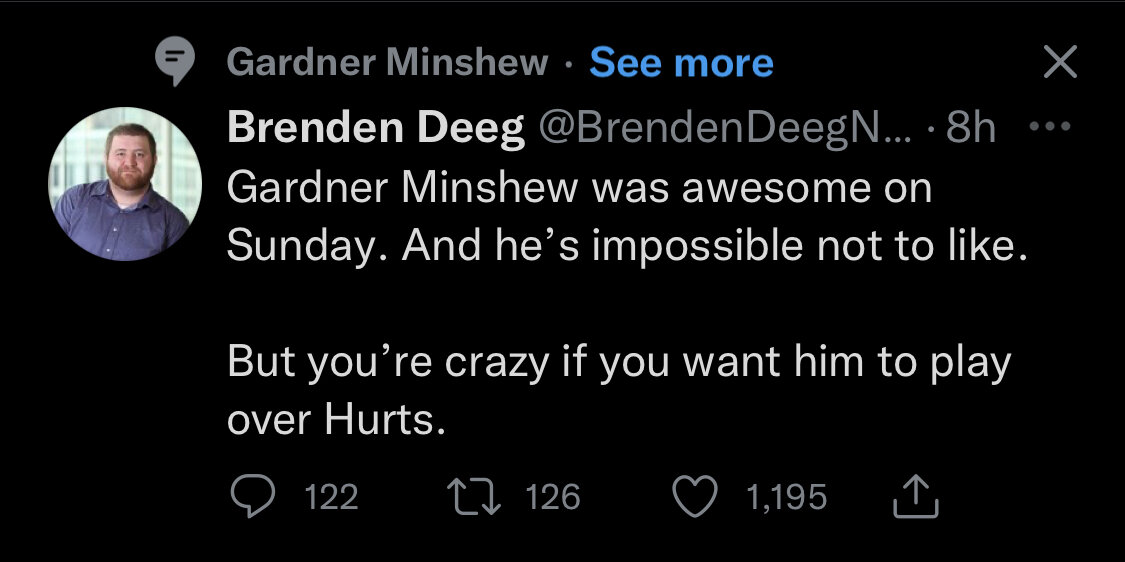Viewport: 1125px width, 562px height.
Task: Open Brenden Deeg's profile picture
Action: point(125,183)
